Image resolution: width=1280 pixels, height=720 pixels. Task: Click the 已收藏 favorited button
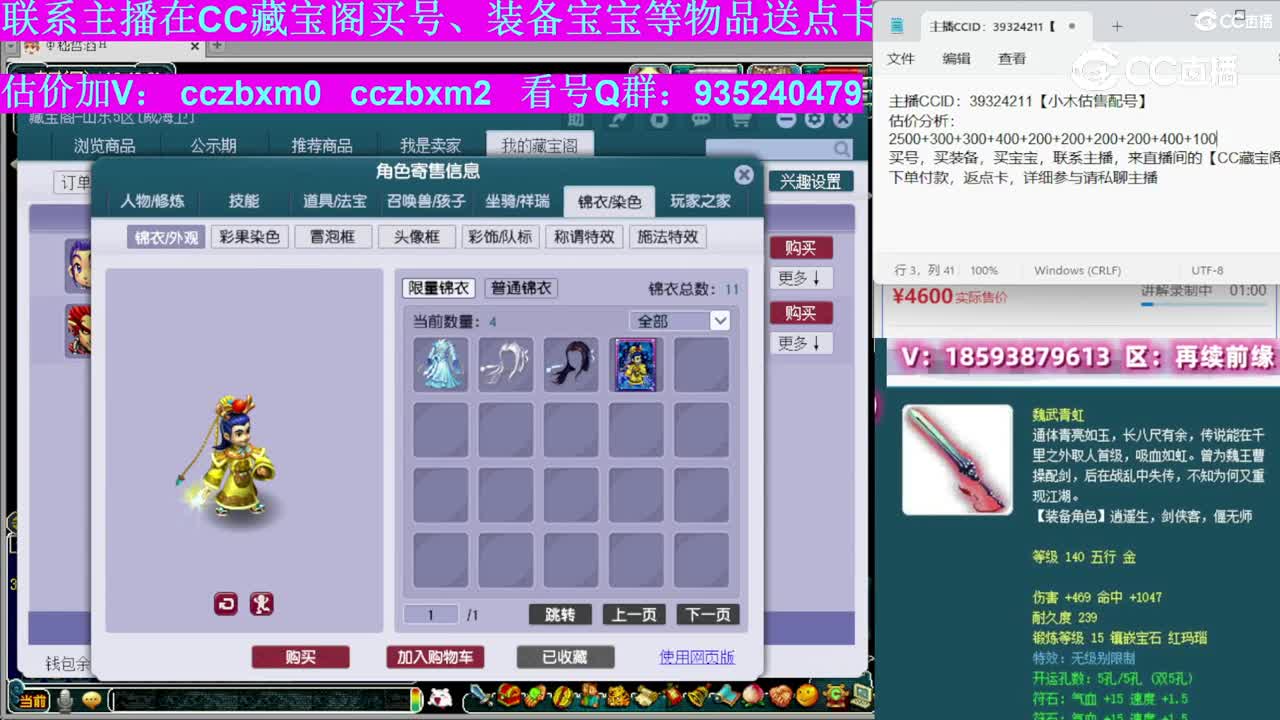click(565, 657)
